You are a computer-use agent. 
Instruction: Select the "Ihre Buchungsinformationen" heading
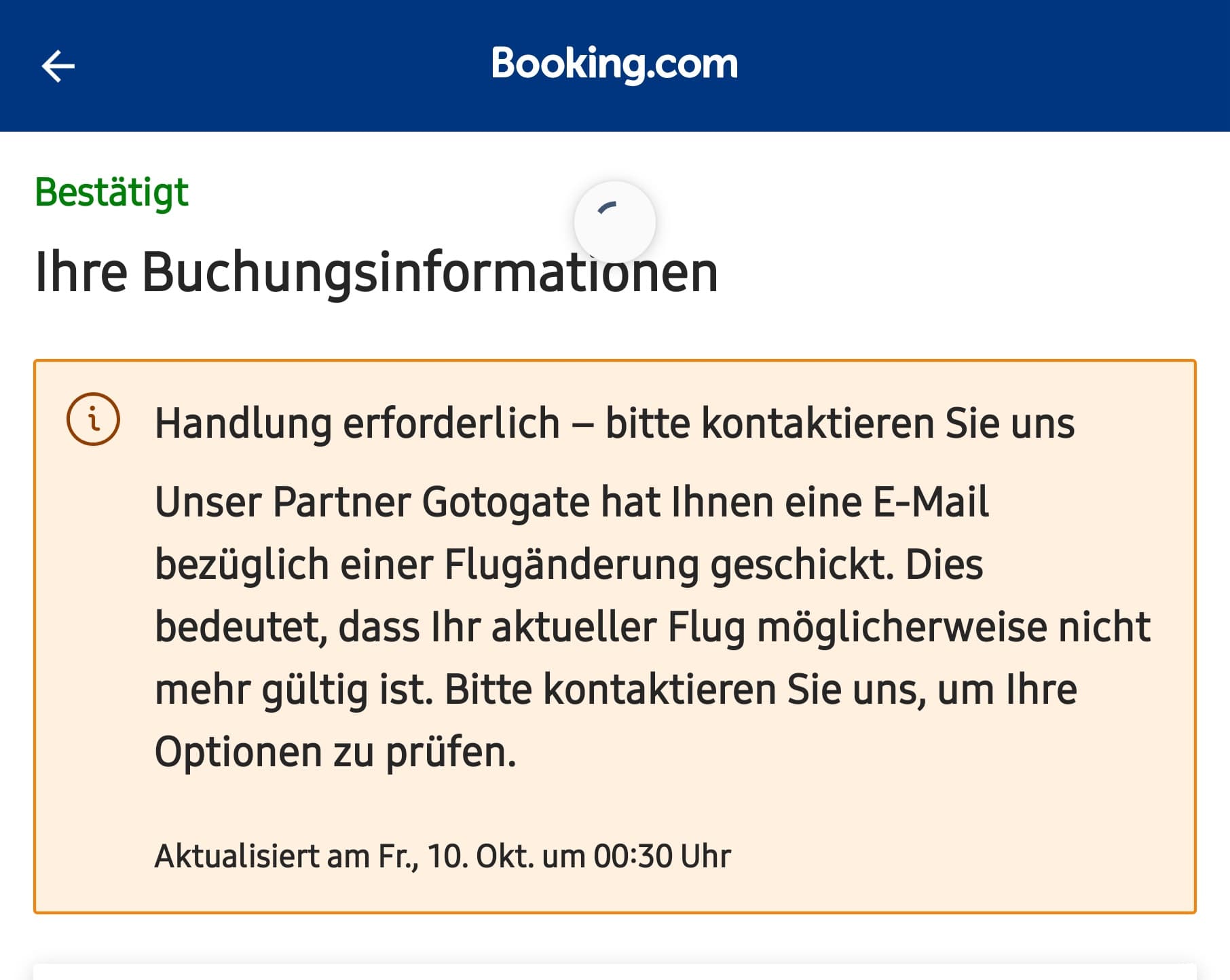pyautogui.click(x=376, y=272)
